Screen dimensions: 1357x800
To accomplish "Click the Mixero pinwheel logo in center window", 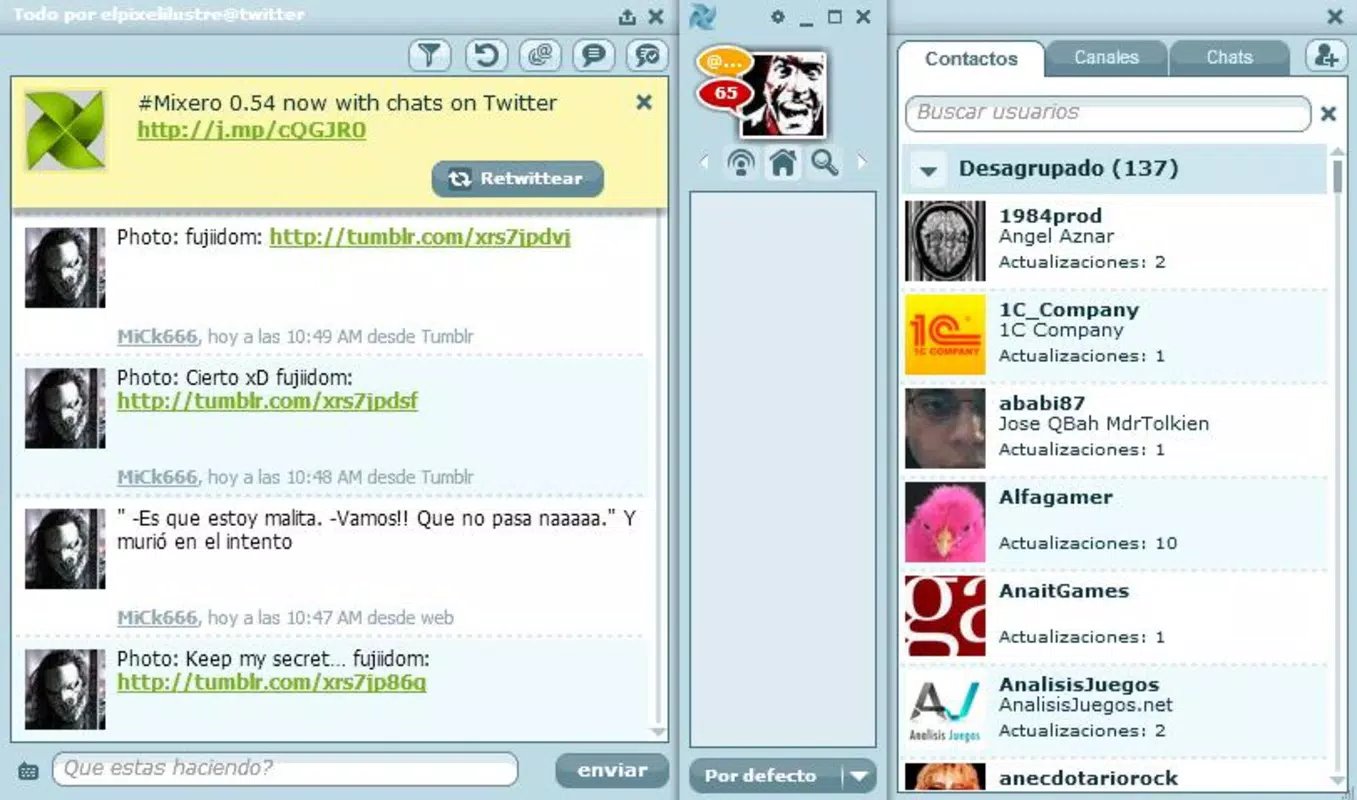I will coord(704,17).
